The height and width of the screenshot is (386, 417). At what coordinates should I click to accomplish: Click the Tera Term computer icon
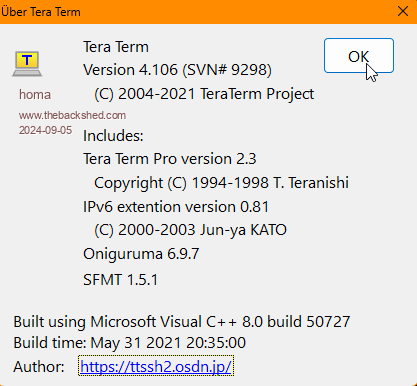coord(27,63)
